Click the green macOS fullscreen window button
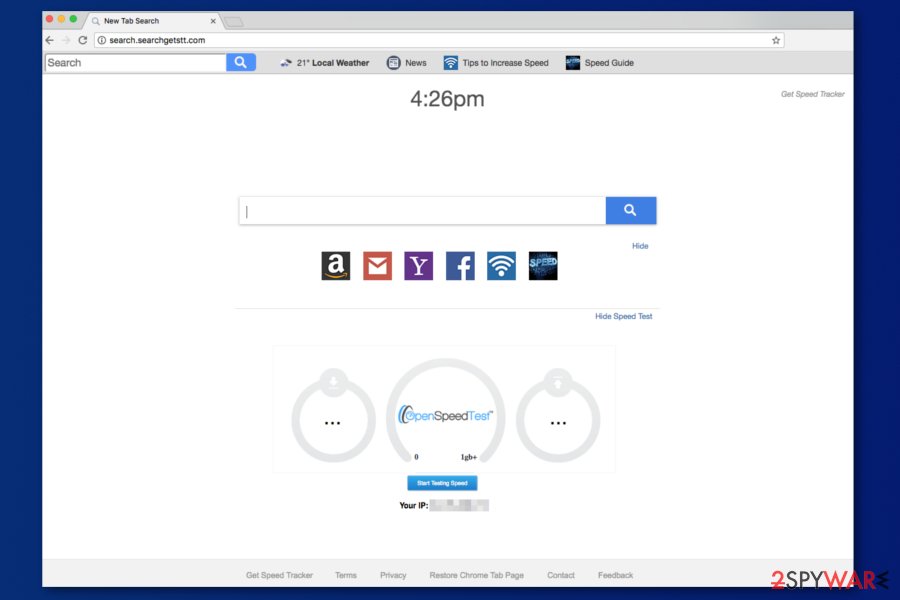The image size is (900, 600). (x=73, y=19)
